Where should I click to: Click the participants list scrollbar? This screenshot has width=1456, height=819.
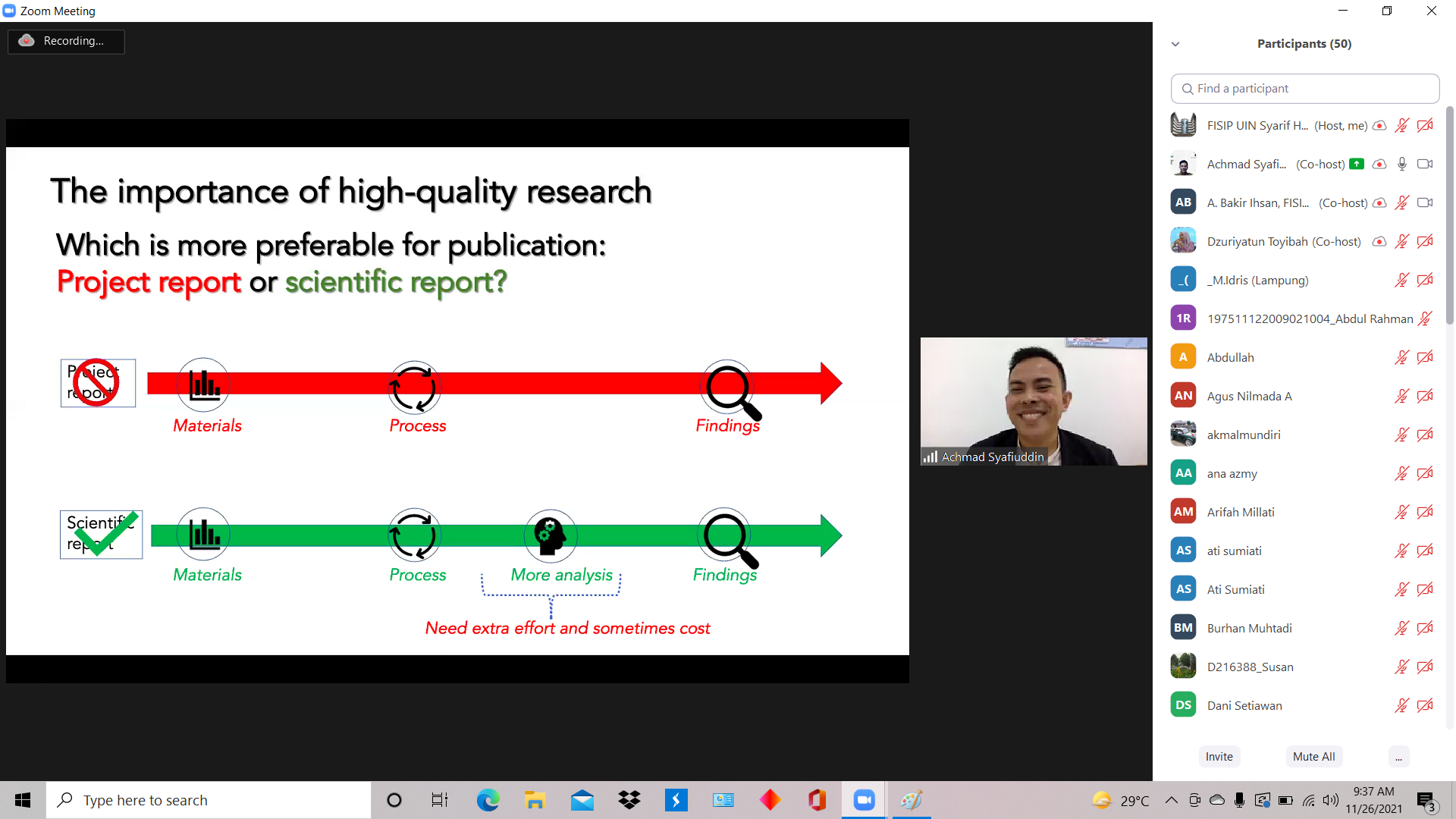(x=1449, y=216)
